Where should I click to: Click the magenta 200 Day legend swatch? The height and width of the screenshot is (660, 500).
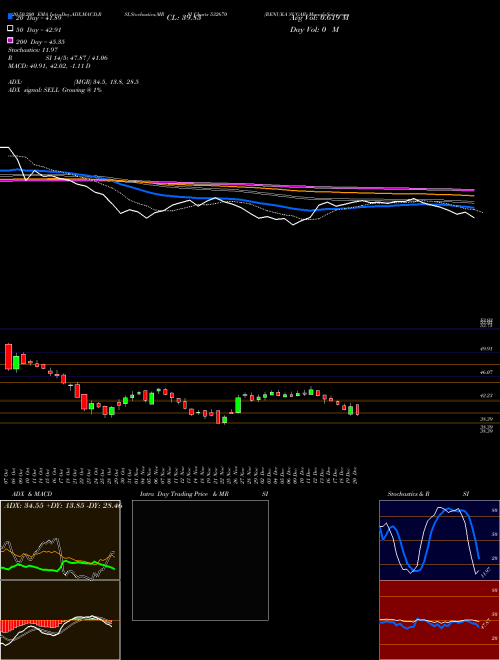tap(10, 40)
